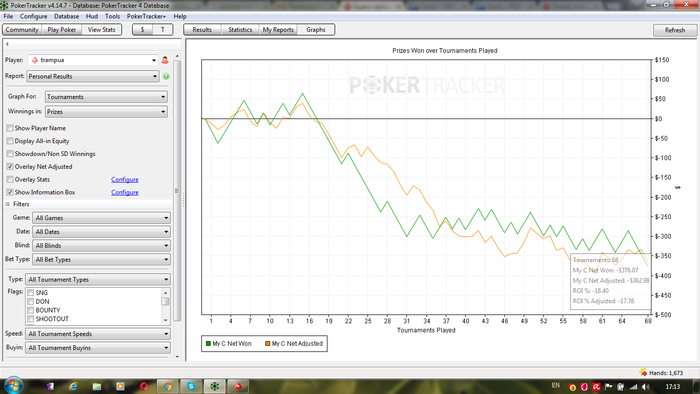Enable Show Player Name checkbox
700x394 pixels.
click(x=10, y=128)
